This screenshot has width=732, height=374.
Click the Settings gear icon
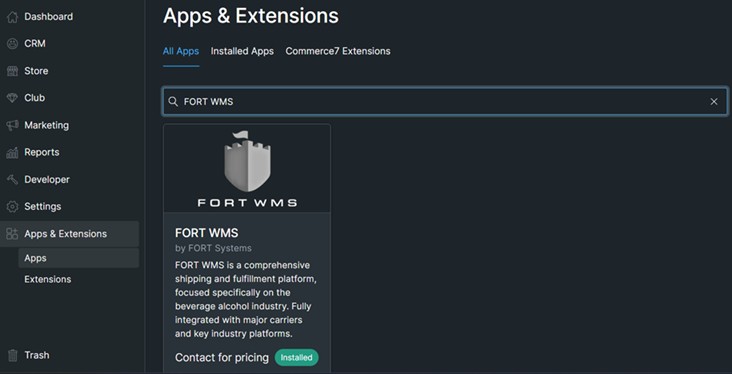pos(12,206)
